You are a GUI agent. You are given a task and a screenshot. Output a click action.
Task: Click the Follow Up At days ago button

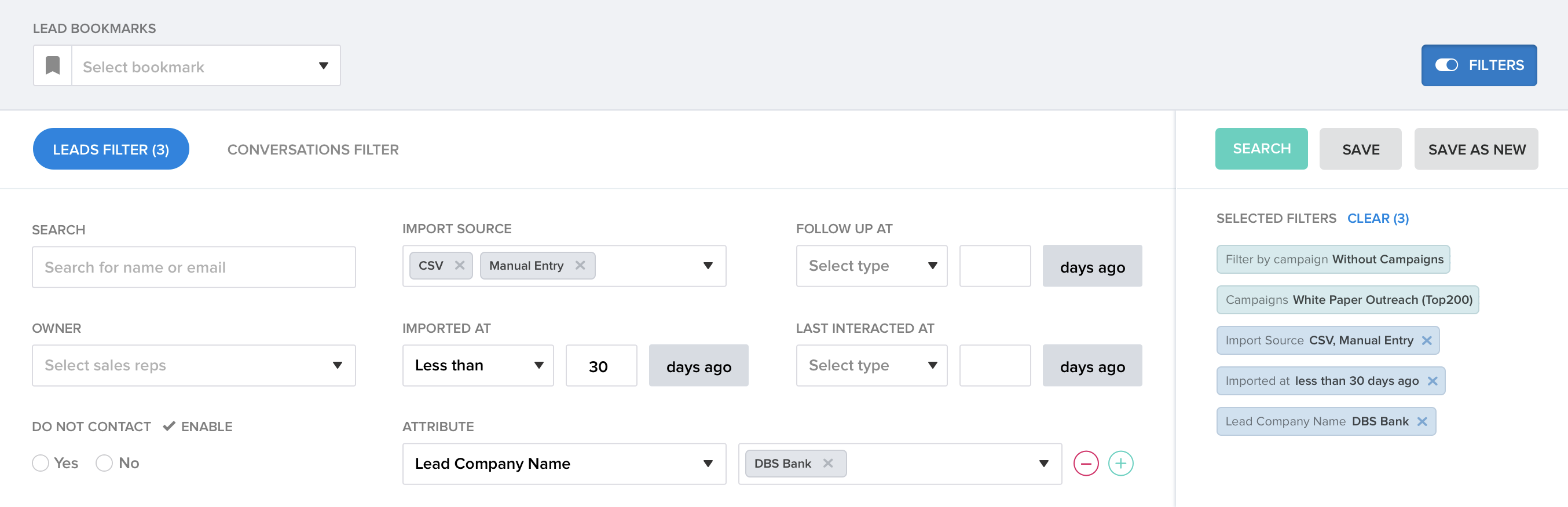[1092, 266]
